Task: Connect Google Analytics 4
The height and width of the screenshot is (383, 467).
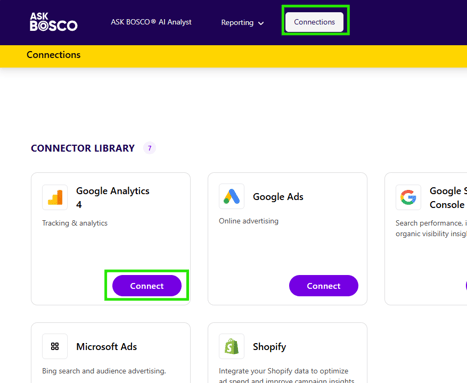Action: click(147, 286)
